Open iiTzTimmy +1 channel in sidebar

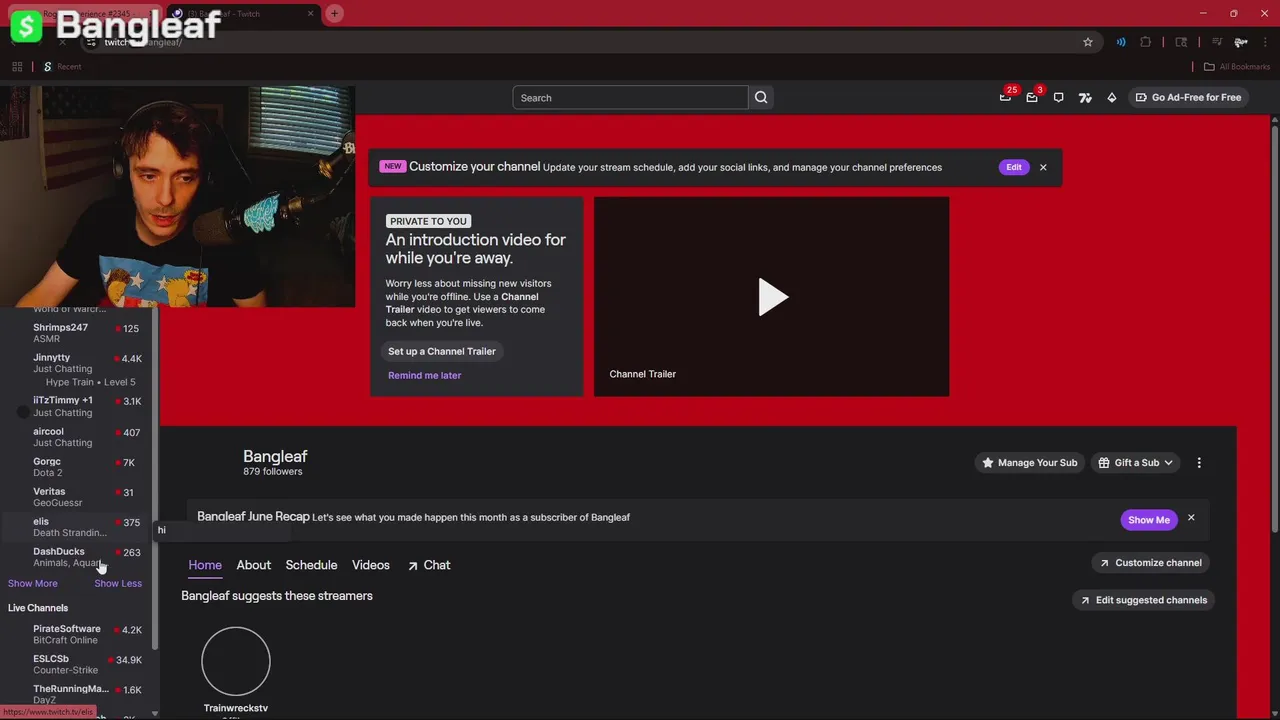78,406
